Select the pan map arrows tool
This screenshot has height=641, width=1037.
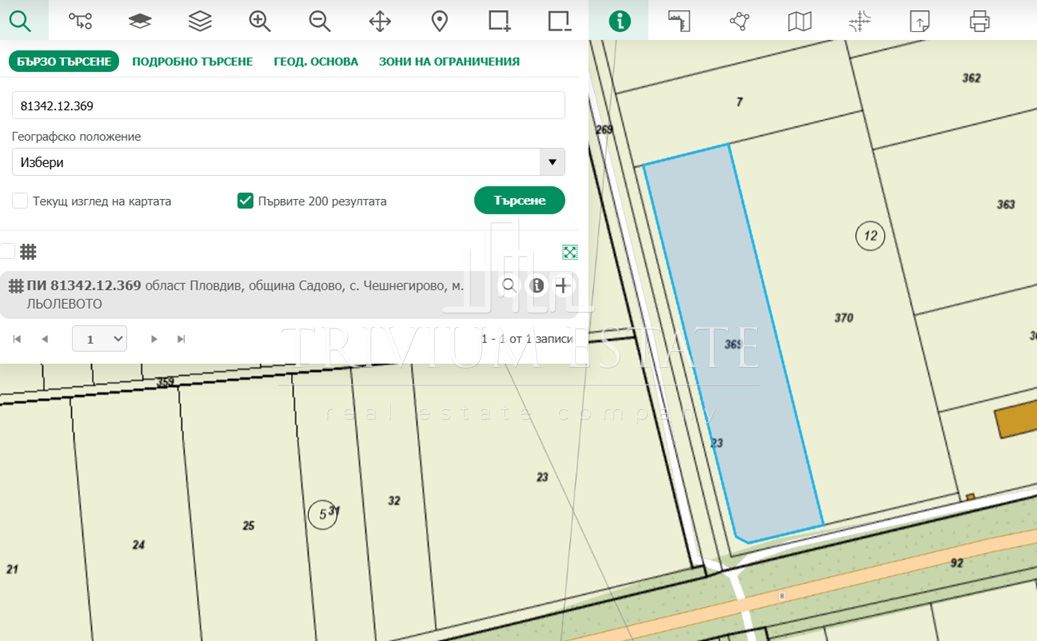[x=380, y=20]
